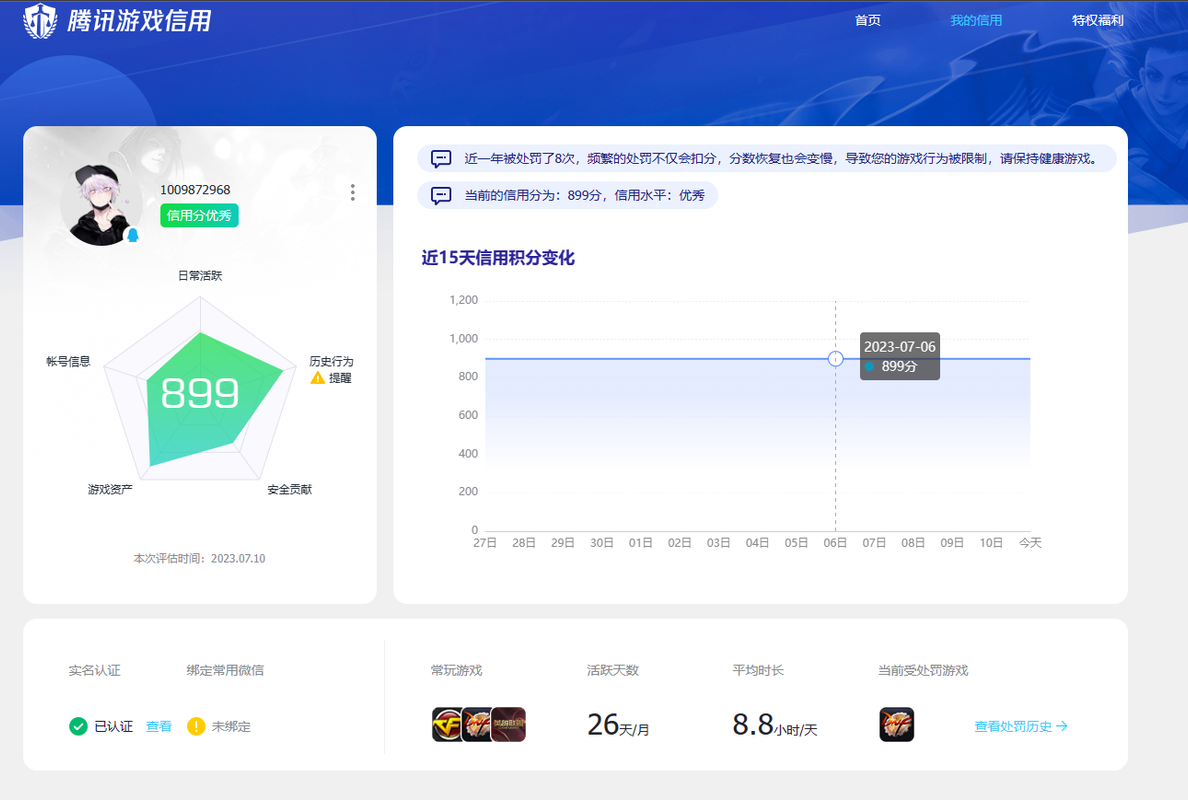
Task: Click the 2023-07-06 chart tooltip
Action: click(900, 356)
